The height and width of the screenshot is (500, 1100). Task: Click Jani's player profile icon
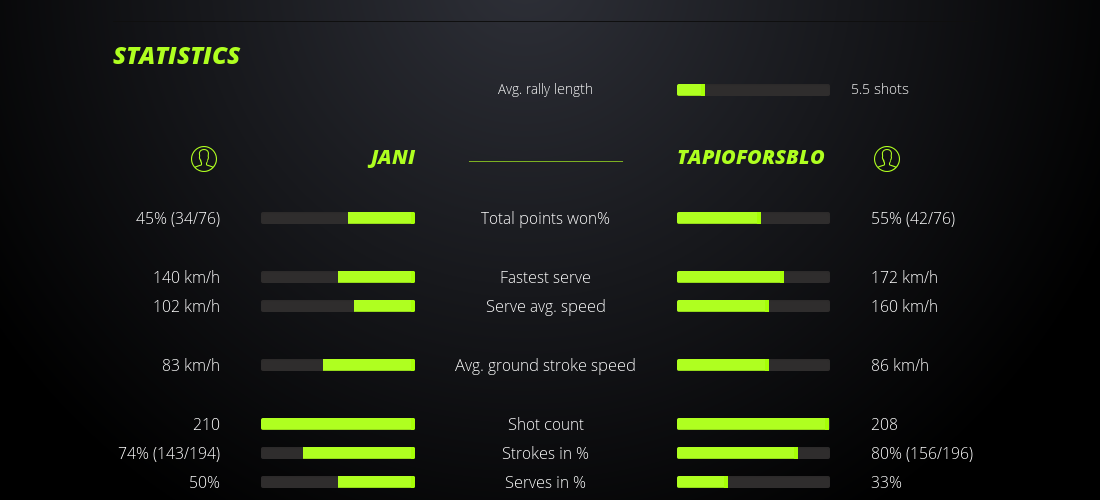pos(204,158)
